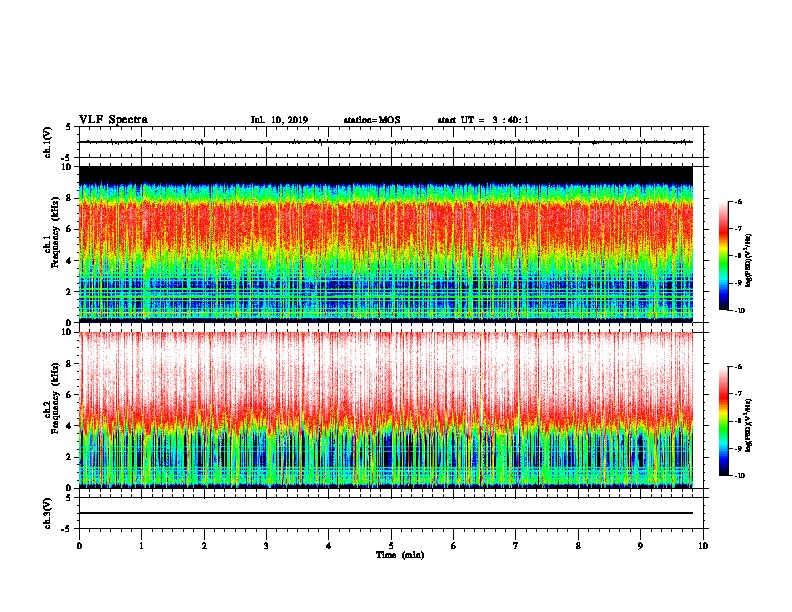This screenshot has height=612, width=792.
Task: Click time axis tick label 9
Action: (x=640, y=545)
